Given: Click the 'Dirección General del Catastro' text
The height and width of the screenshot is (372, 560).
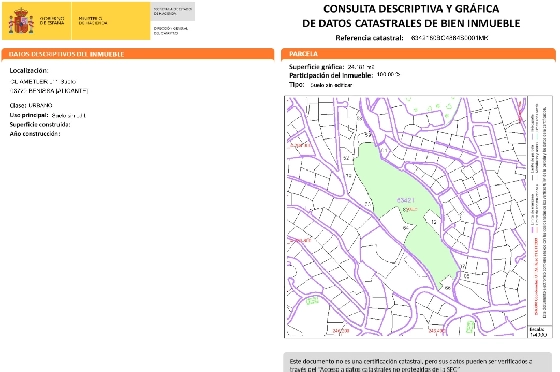Looking at the screenshot, I should (x=171, y=31).
